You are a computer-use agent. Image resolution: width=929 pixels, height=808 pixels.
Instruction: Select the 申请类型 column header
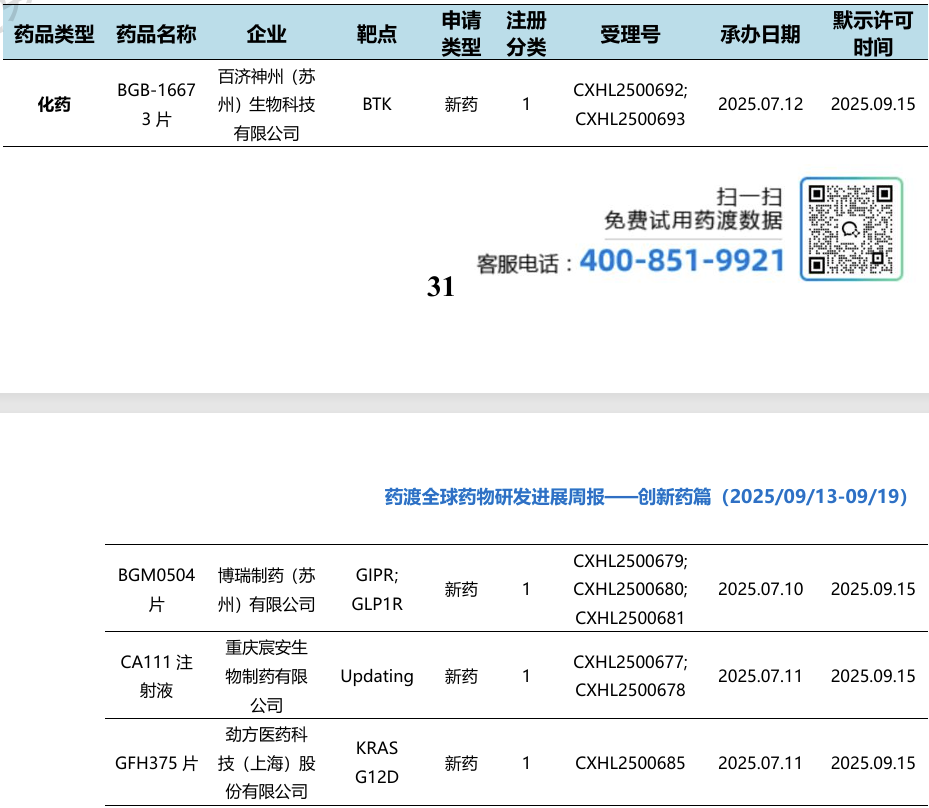[461, 34]
